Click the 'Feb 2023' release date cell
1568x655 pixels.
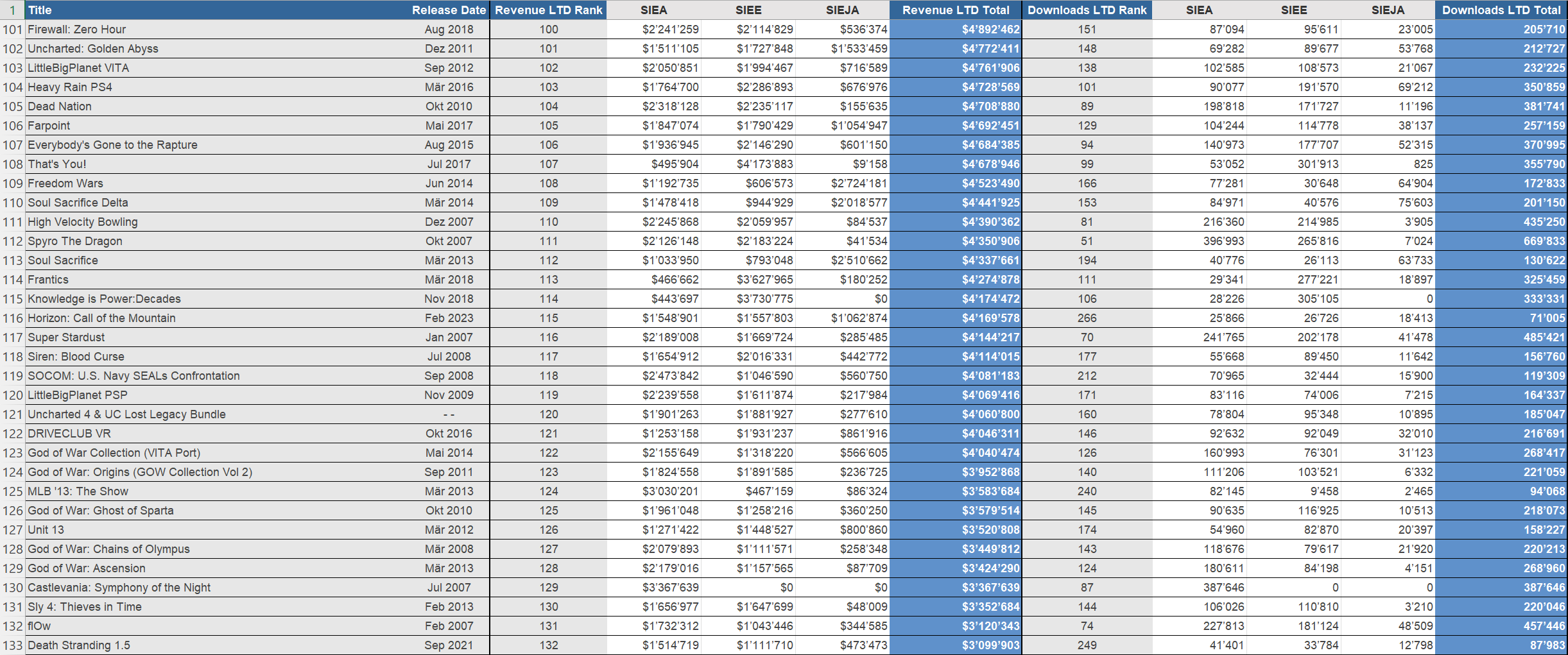tap(449, 318)
